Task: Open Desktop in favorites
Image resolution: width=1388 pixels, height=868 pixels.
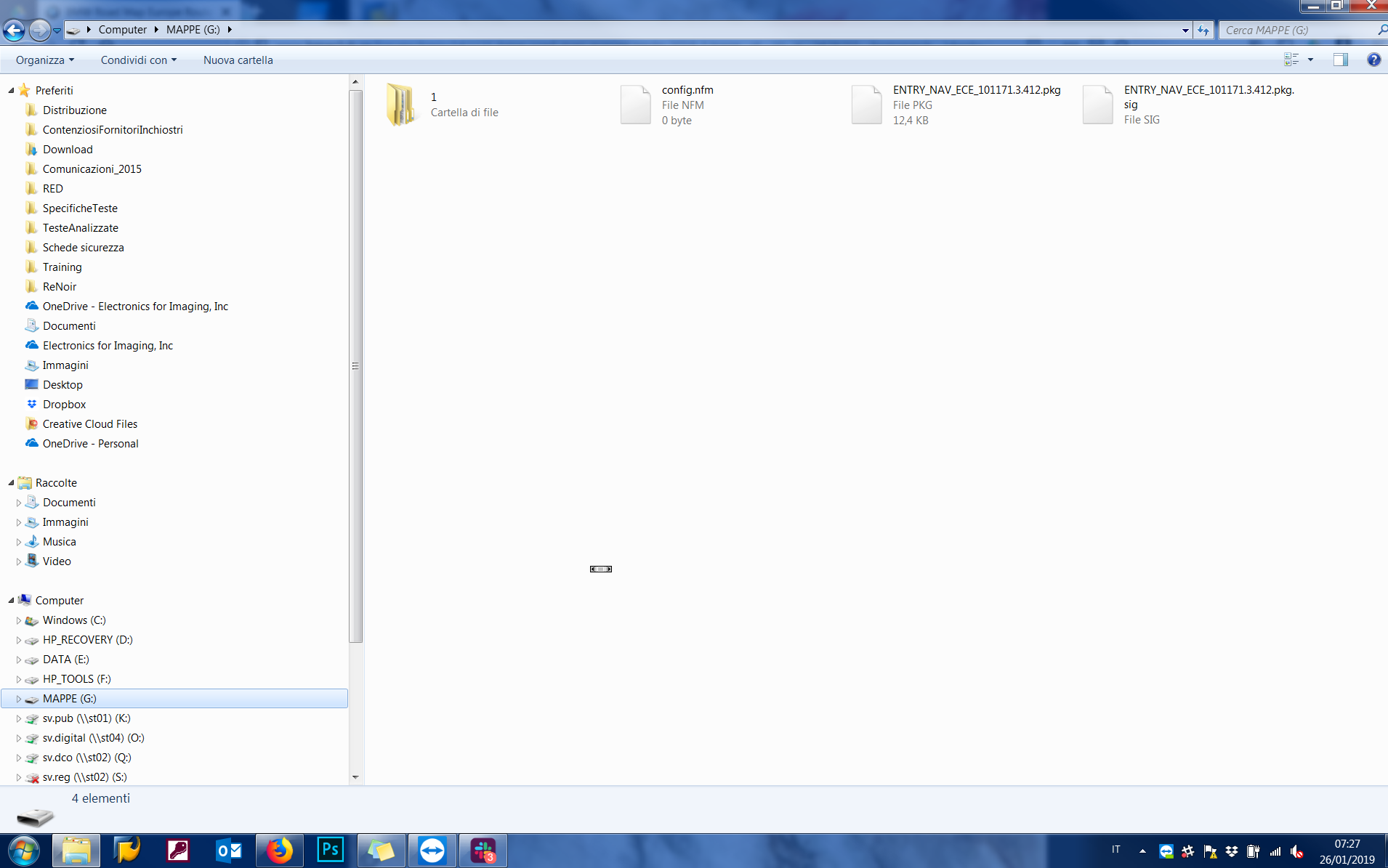Action: [x=62, y=385]
